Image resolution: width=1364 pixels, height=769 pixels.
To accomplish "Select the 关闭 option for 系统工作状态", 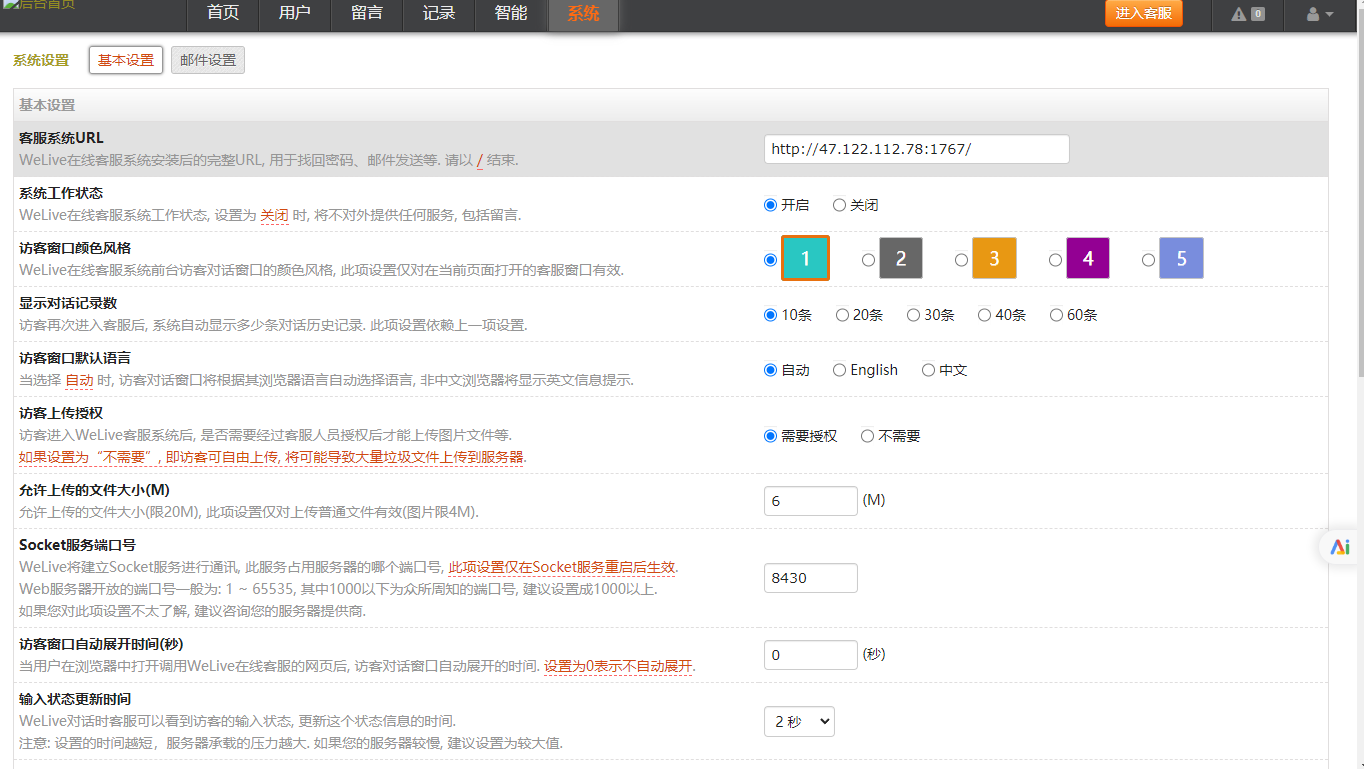I will pyautogui.click(x=839, y=204).
